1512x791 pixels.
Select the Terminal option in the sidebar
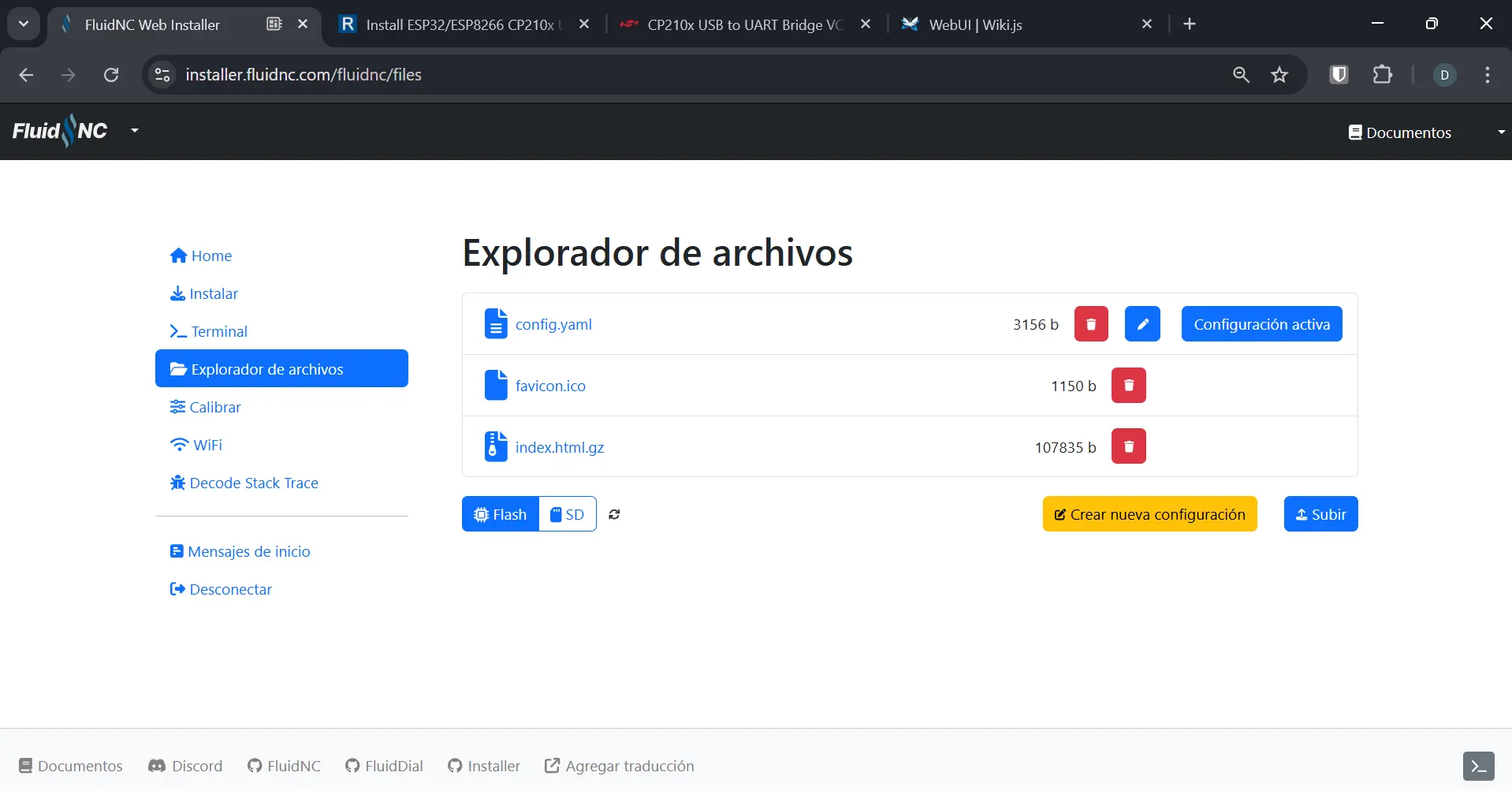tap(218, 330)
